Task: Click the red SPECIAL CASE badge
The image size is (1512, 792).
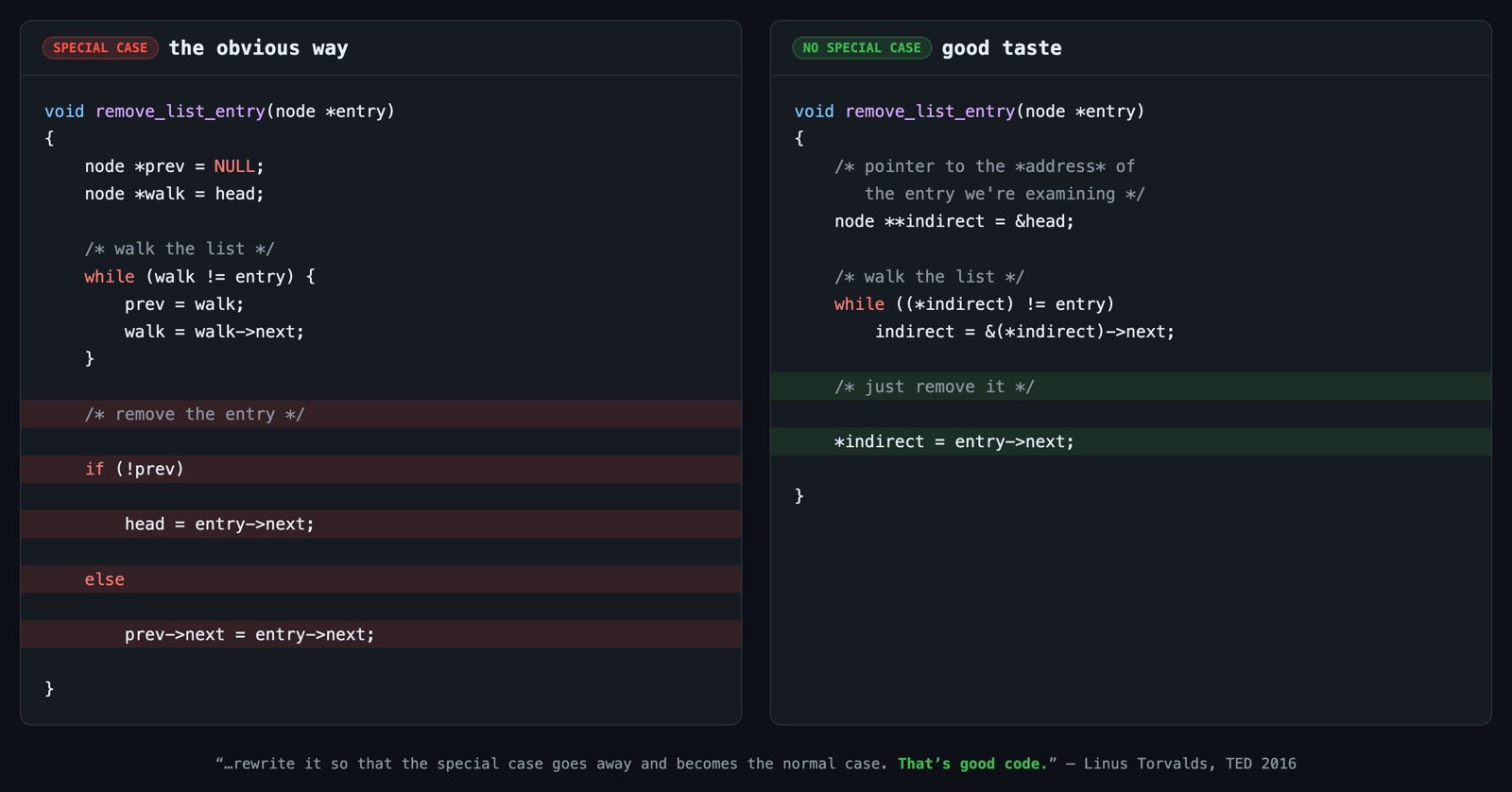Action: (100, 47)
